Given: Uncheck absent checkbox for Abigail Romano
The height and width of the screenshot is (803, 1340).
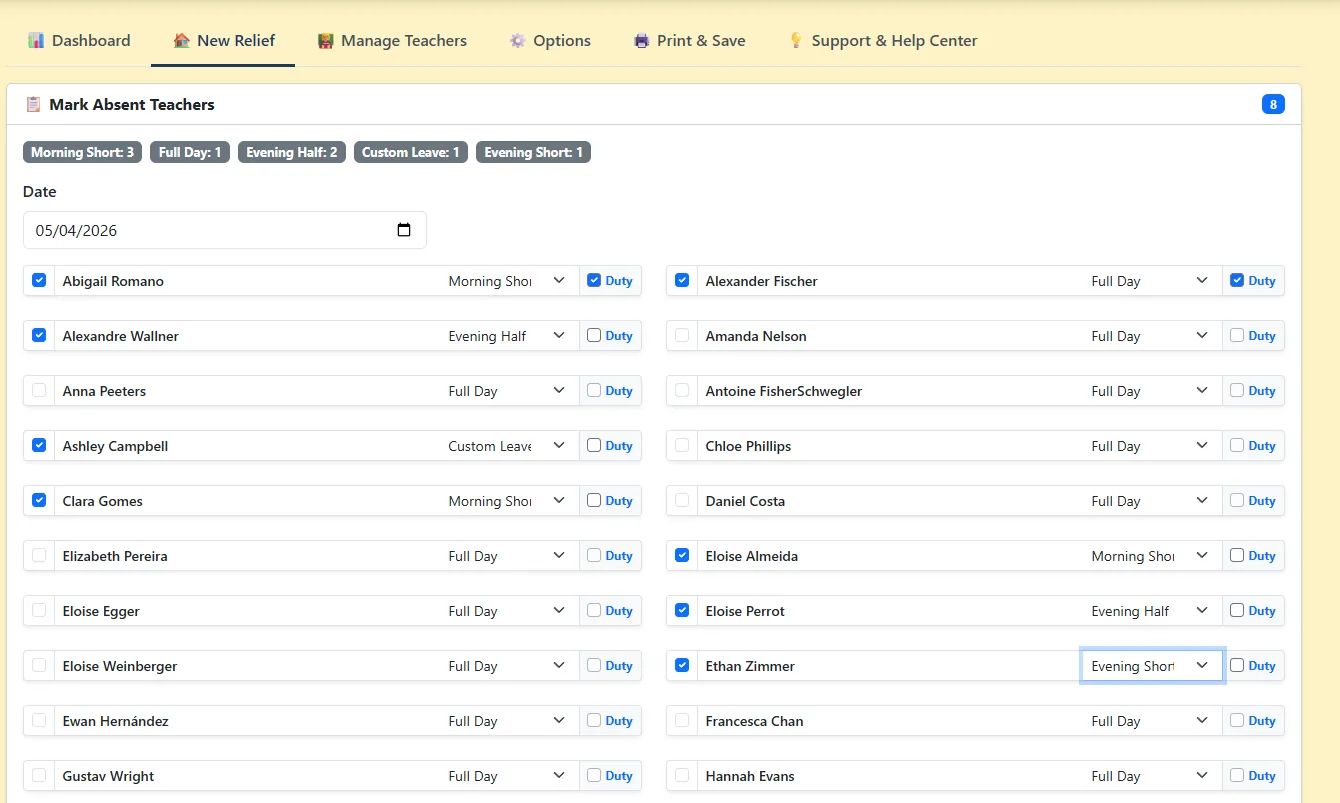Looking at the screenshot, I should click(x=39, y=280).
